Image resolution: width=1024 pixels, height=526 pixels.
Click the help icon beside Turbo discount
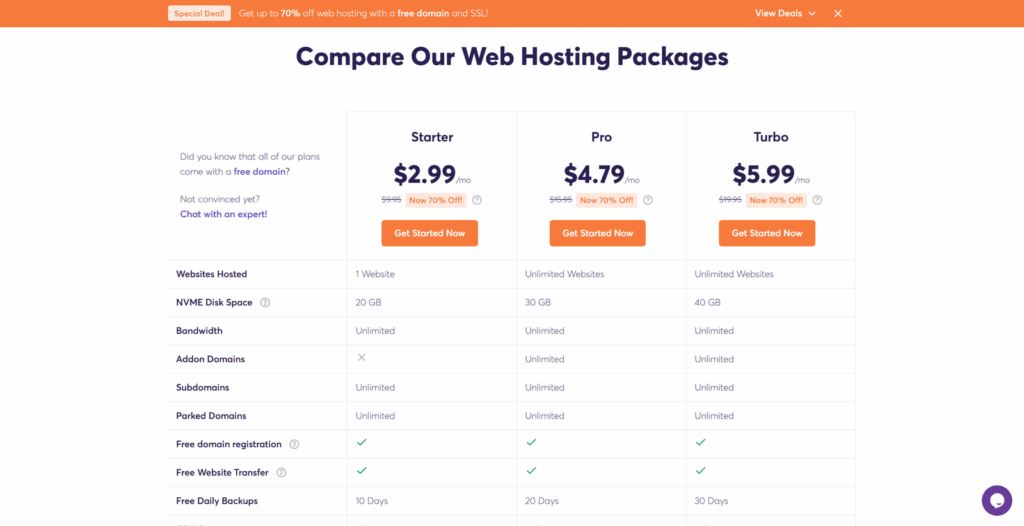pyautogui.click(x=817, y=200)
